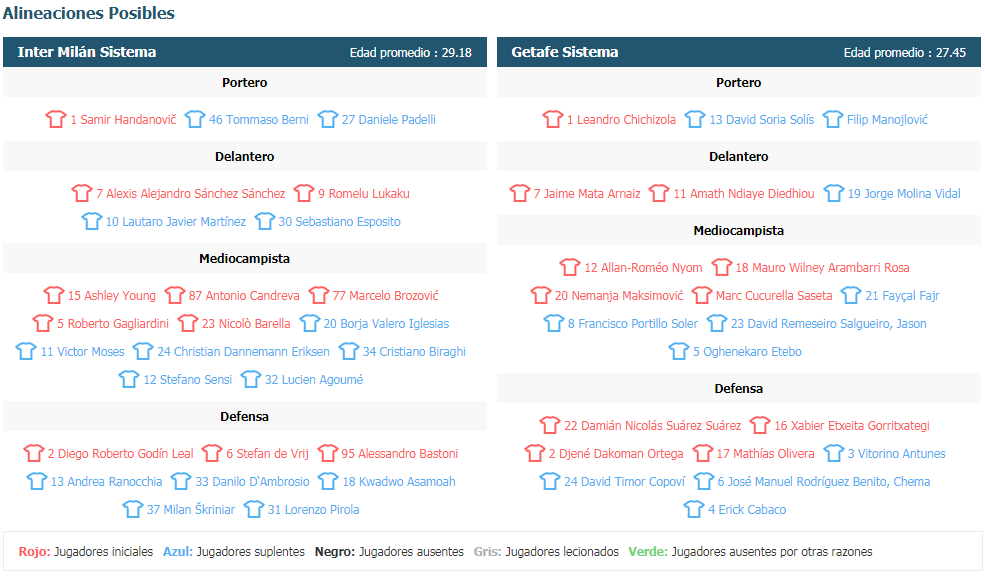Click the red shirt icon beside Alexis Sánchez

click(x=82, y=193)
